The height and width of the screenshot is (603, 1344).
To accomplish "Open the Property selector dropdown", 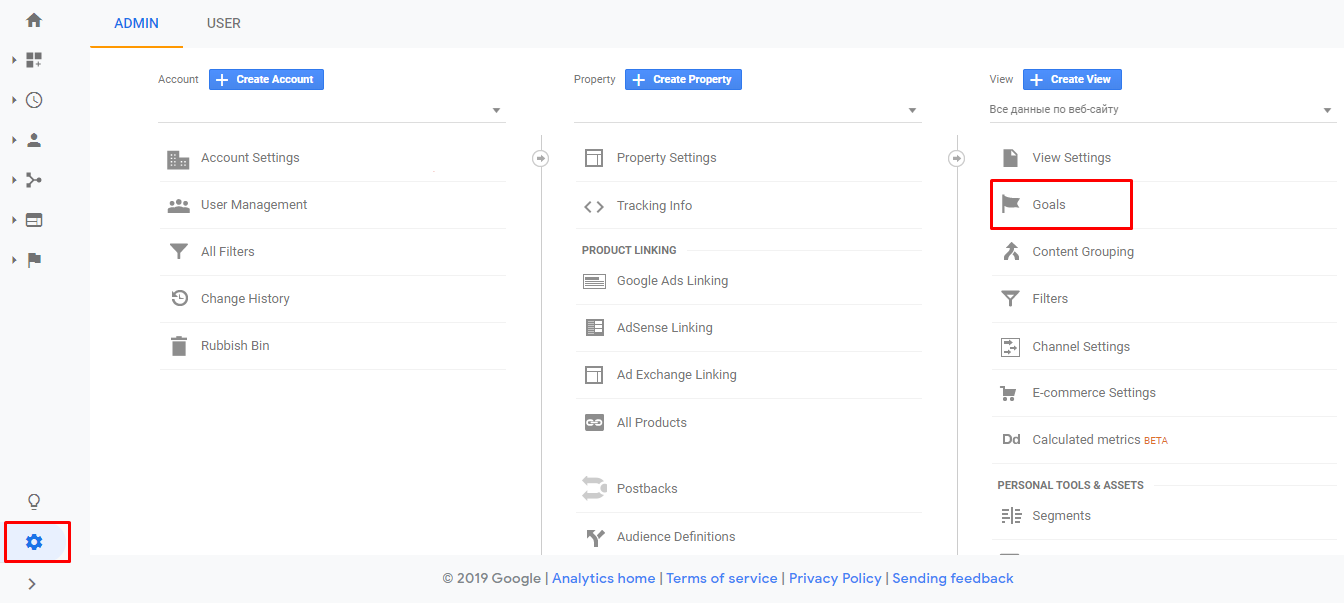I will (911, 110).
